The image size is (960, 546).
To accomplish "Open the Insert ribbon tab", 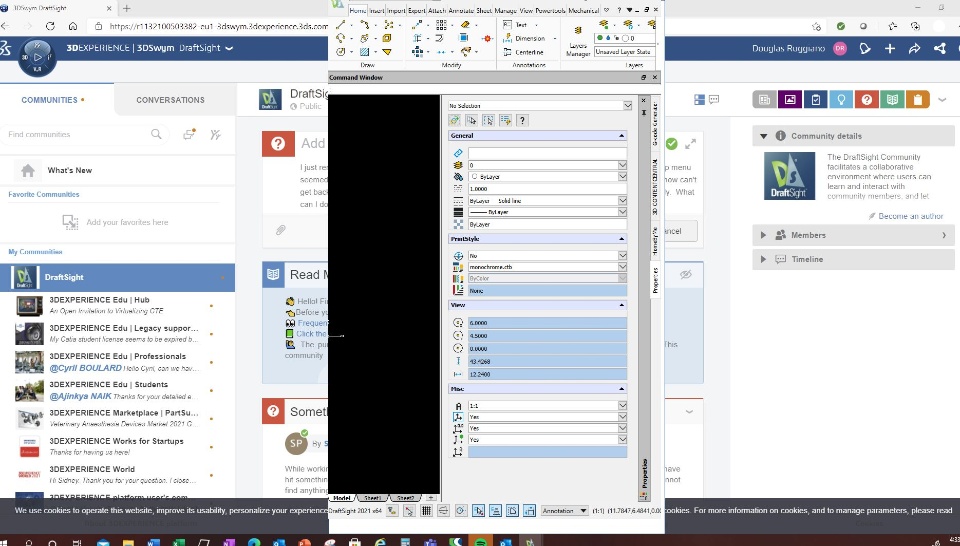I will (x=377, y=10).
